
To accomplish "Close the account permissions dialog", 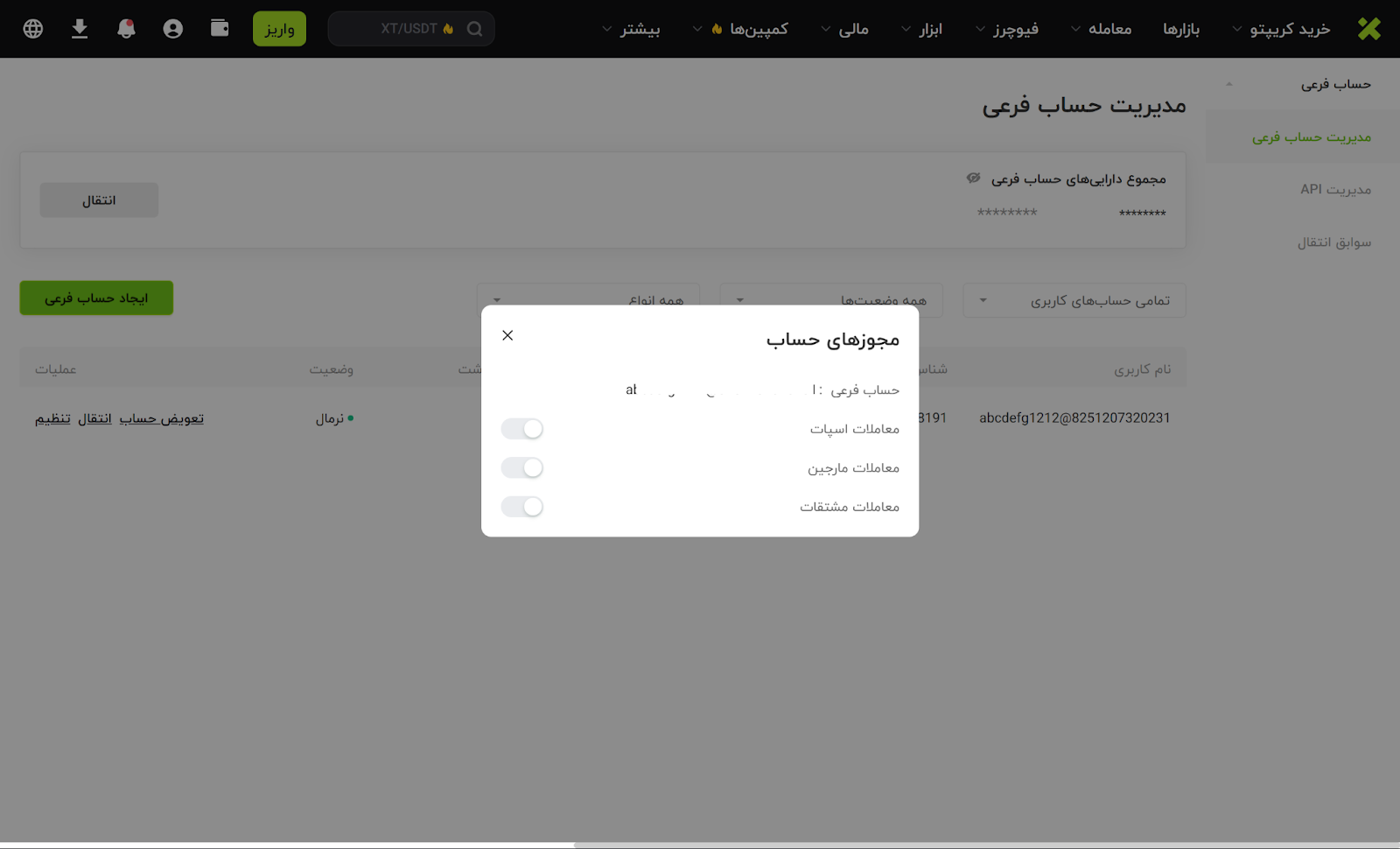I will (507, 335).
